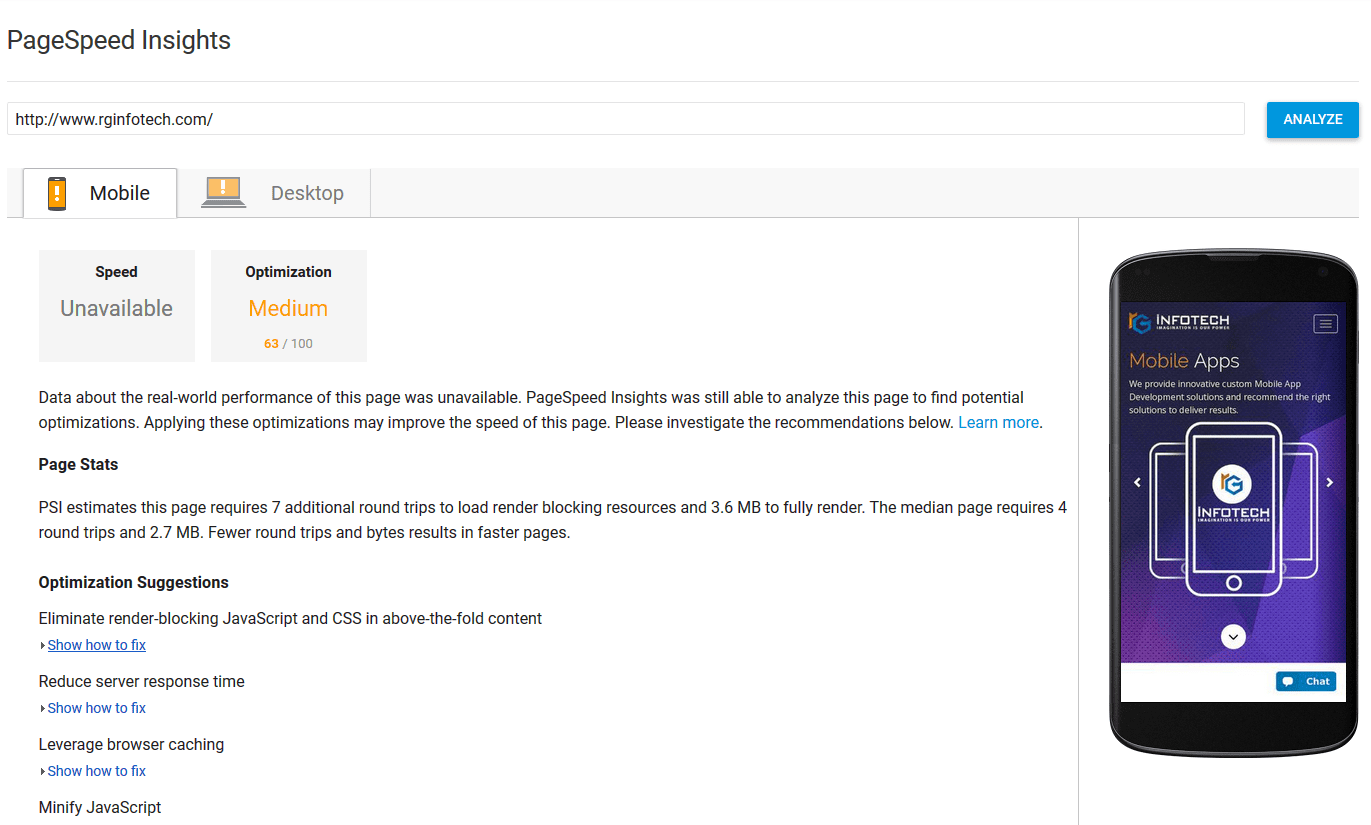Click the desktop laptop warning icon
1371x825 pixels.
point(223,192)
